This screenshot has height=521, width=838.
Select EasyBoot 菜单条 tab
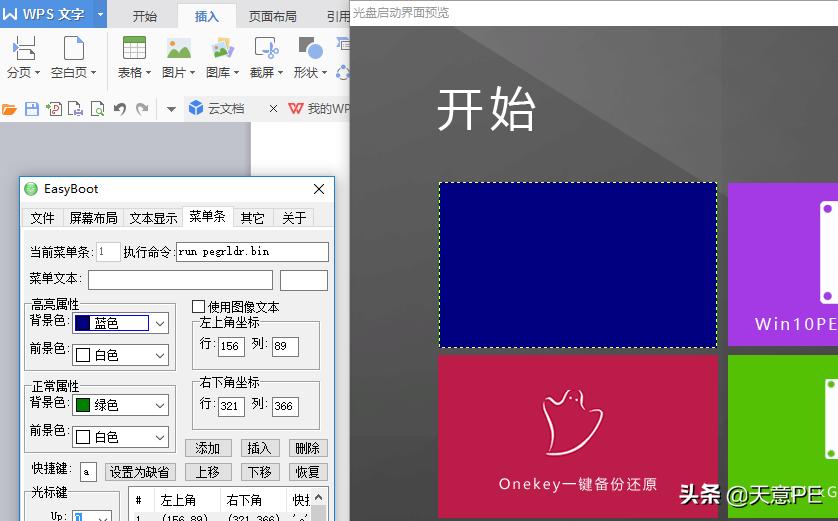coord(207,216)
